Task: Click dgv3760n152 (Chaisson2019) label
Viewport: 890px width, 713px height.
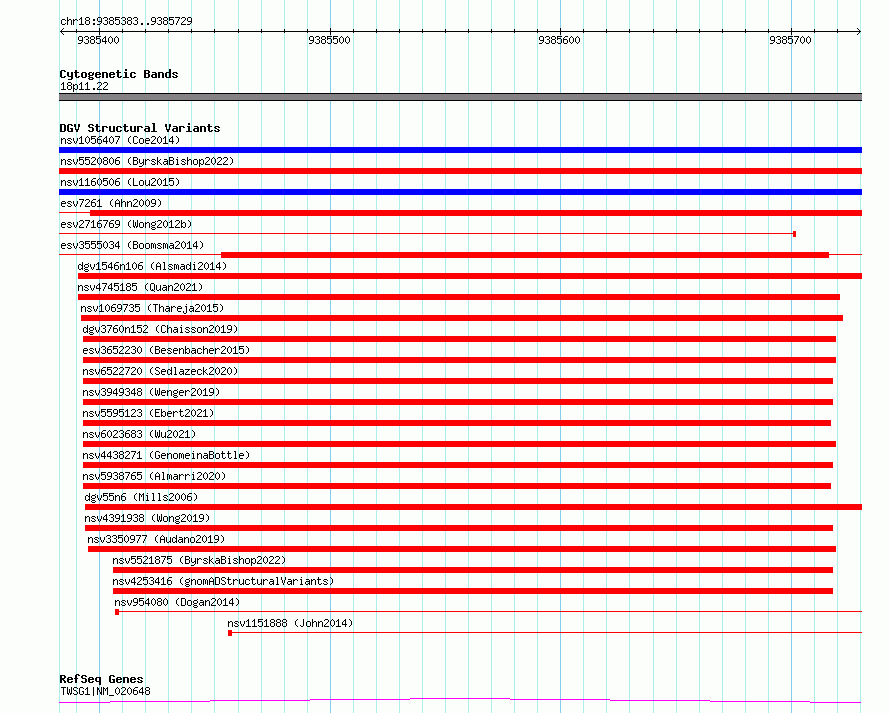Action: point(160,329)
